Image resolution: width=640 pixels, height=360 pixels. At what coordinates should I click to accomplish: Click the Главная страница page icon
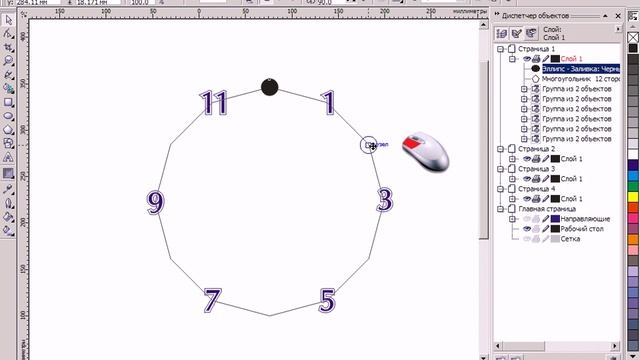(512, 209)
